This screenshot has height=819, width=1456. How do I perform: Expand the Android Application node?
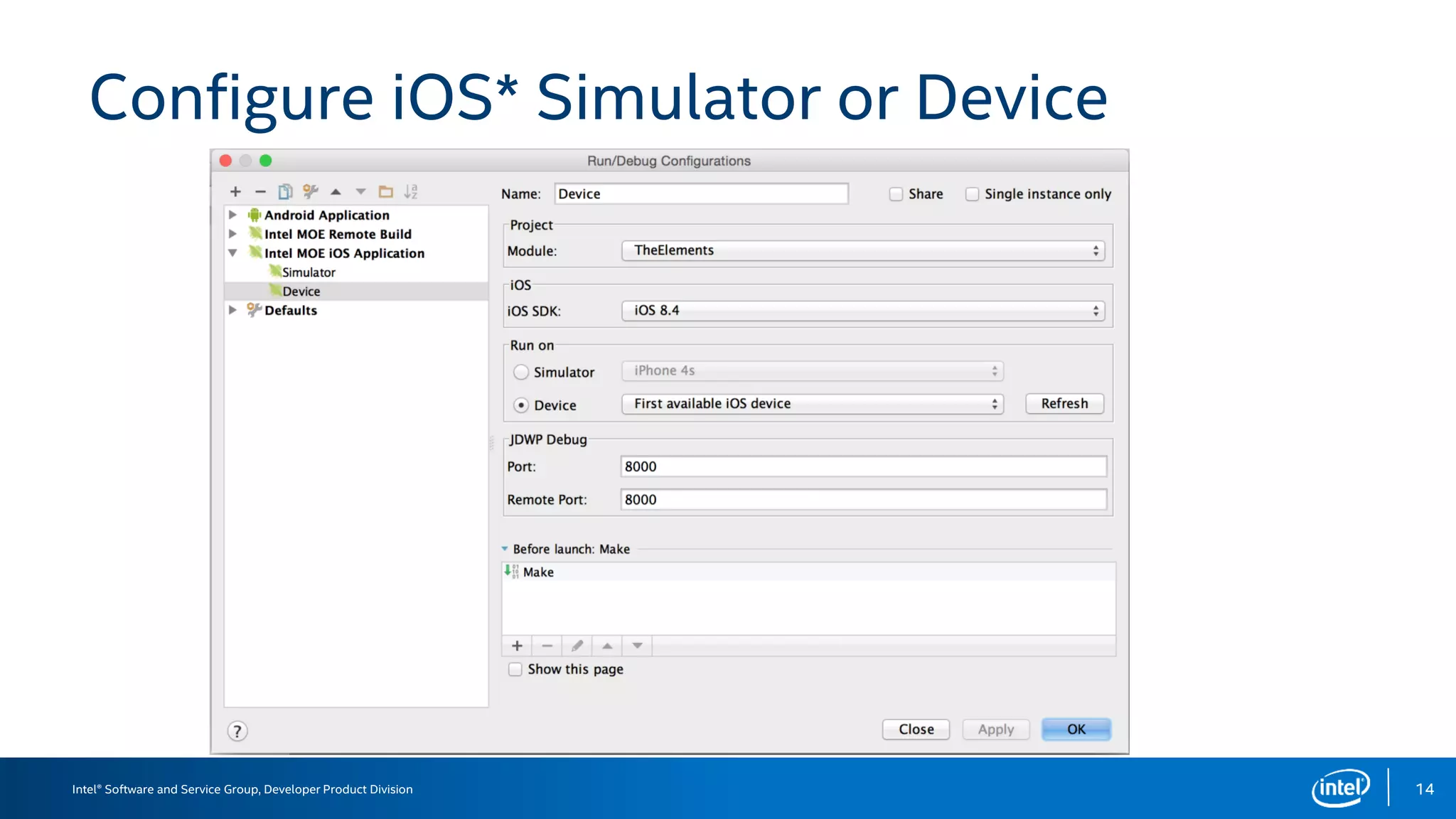click(x=232, y=215)
